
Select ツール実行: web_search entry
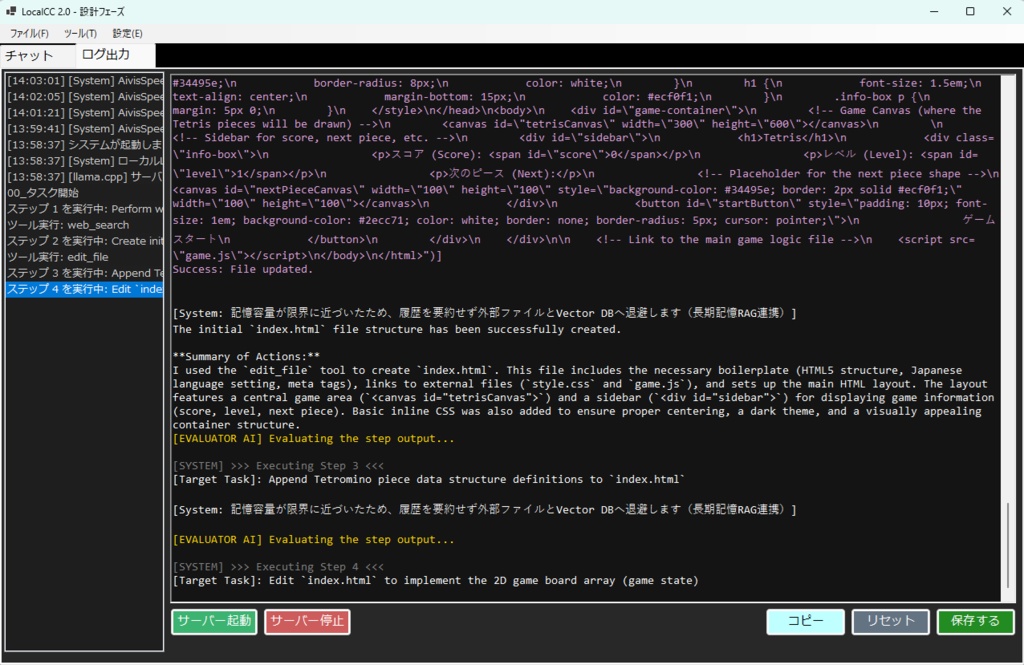[85, 225]
